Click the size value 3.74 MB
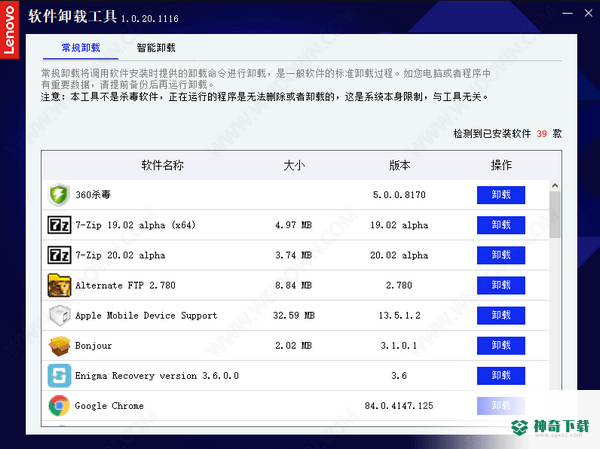Image resolution: width=600 pixels, height=449 pixels. [293, 255]
